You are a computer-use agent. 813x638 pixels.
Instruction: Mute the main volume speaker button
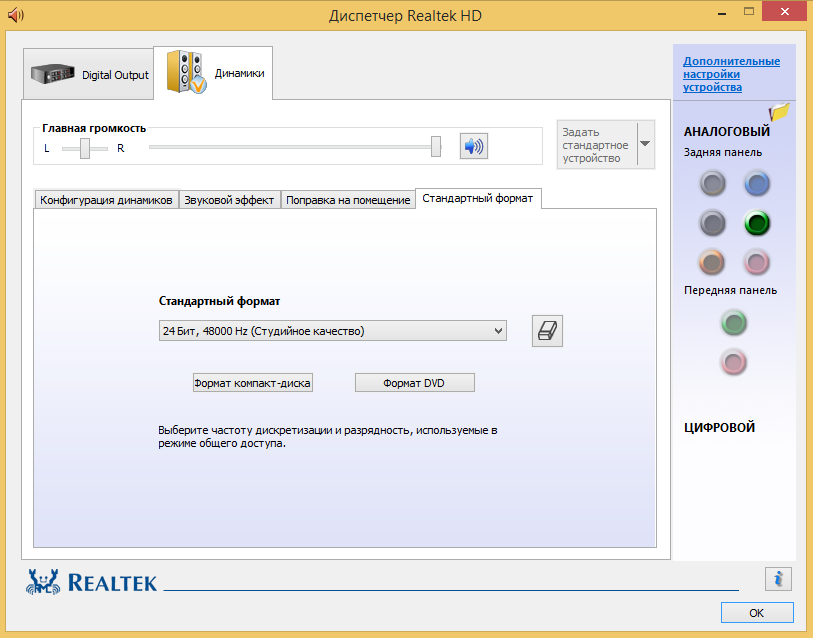473,146
